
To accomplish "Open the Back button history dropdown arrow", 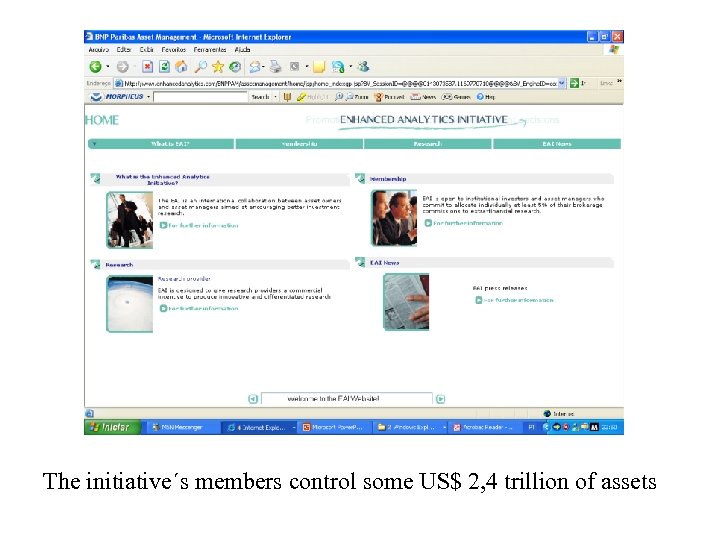I will coord(108,67).
